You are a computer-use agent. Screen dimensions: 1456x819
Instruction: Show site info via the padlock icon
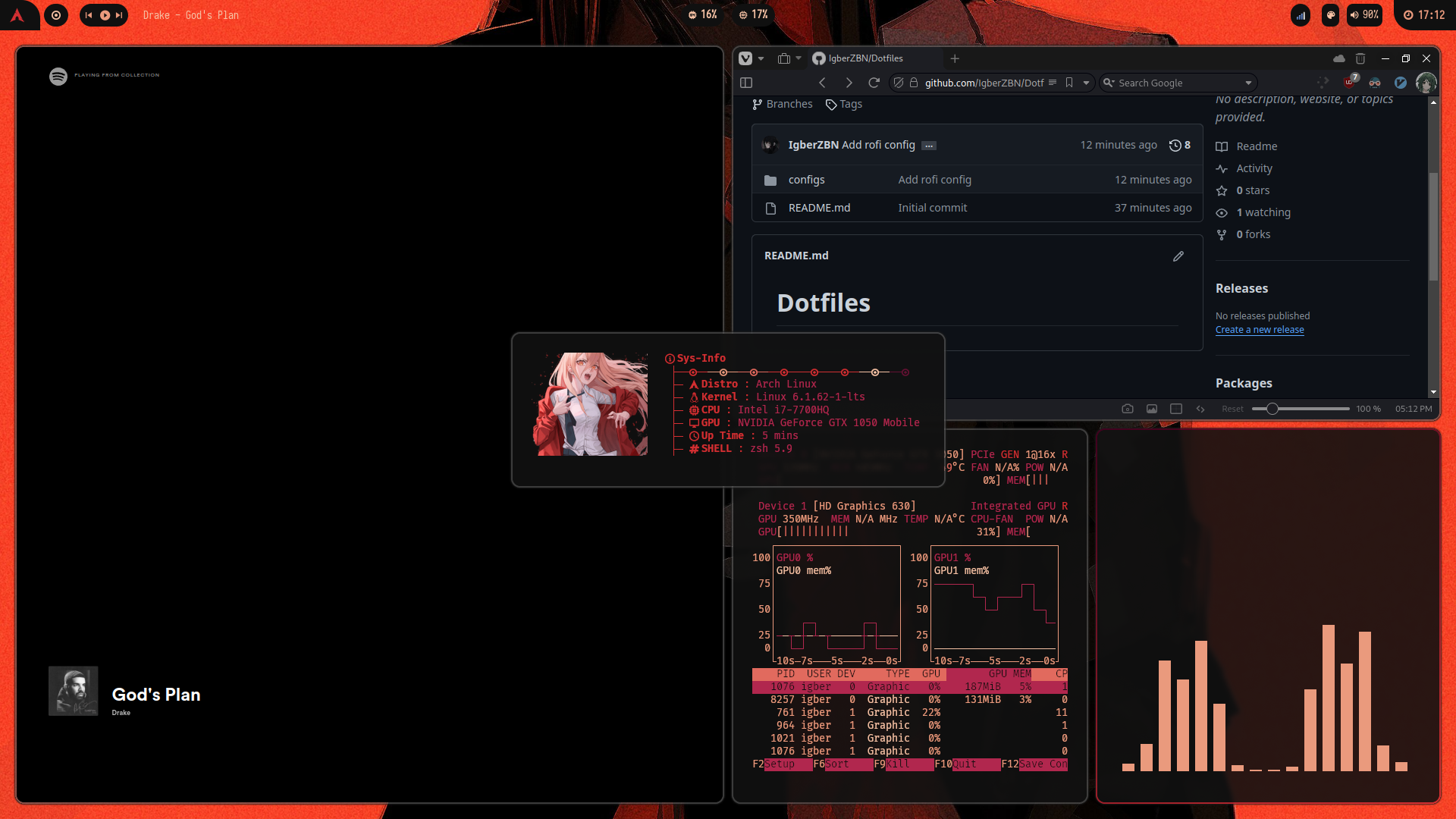click(914, 83)
